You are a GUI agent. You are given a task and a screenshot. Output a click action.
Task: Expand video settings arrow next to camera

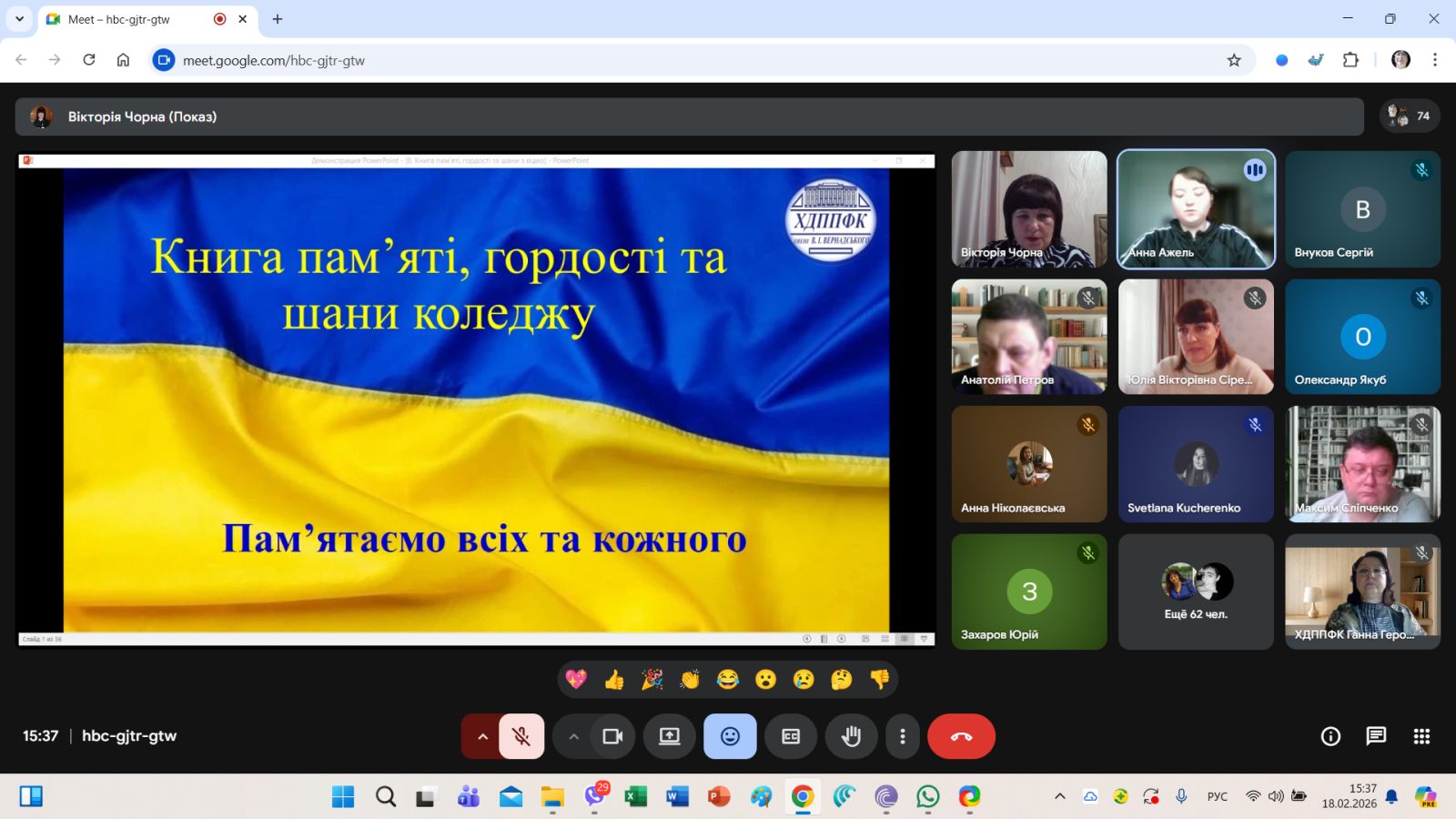(573, 736)
